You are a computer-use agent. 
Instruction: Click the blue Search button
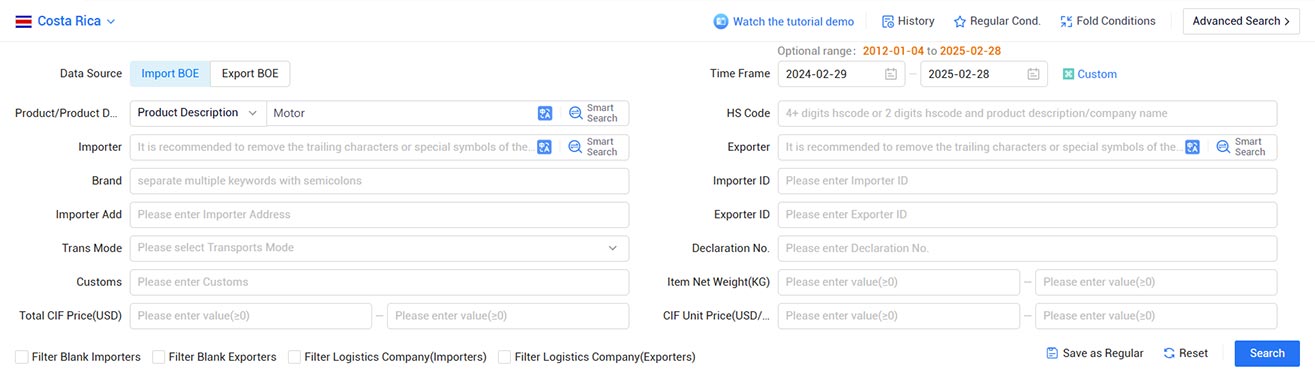pos(1267,353)
